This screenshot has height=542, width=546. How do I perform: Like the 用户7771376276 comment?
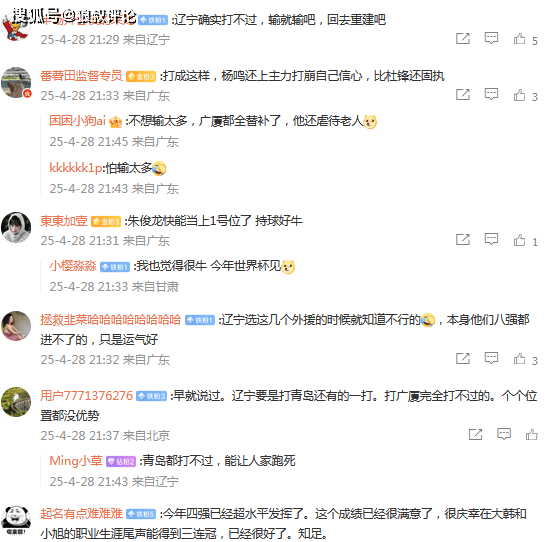point(531,434)
